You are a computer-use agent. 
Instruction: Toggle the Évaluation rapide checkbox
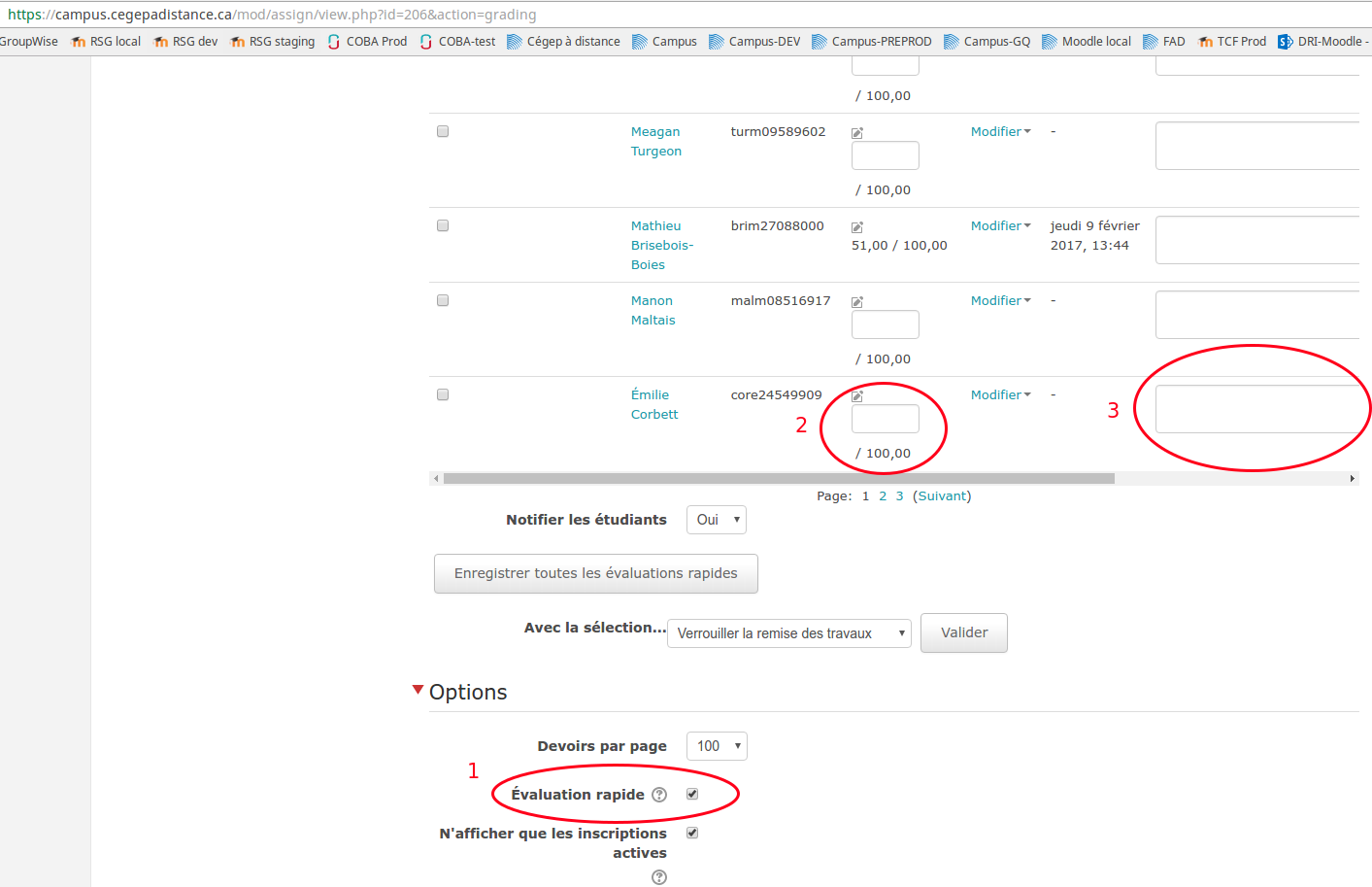tap(692, 794)
